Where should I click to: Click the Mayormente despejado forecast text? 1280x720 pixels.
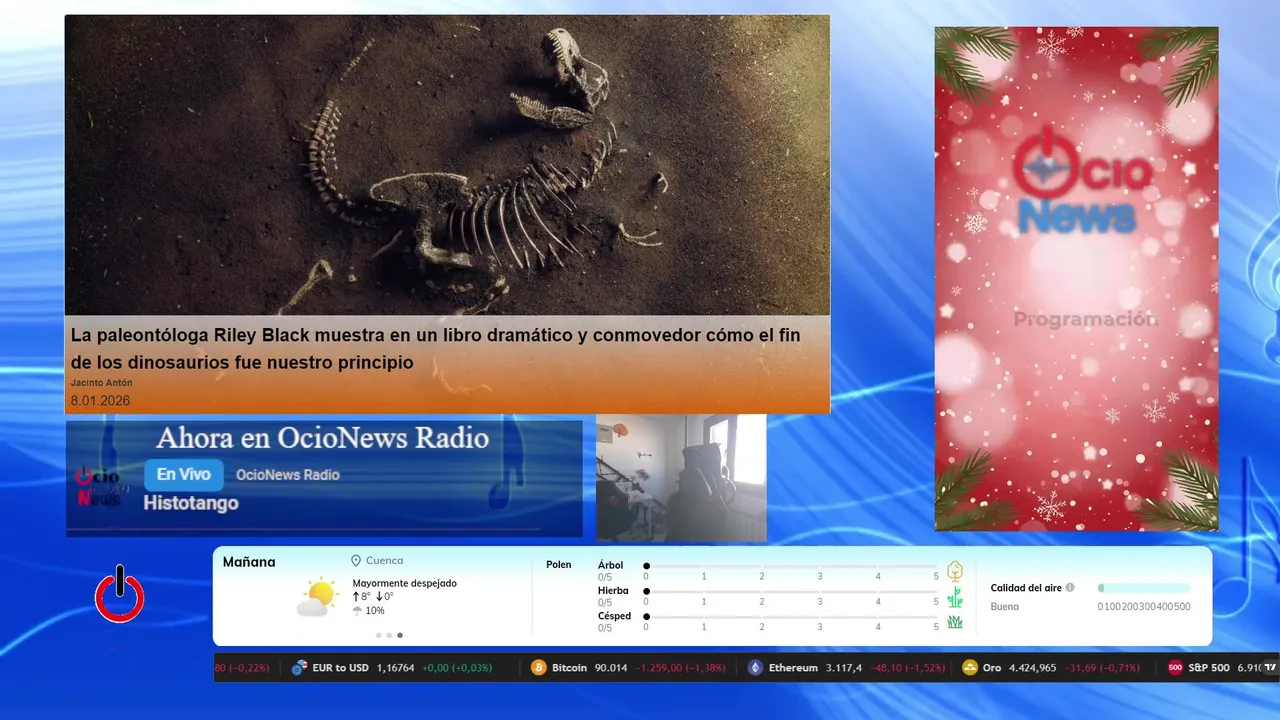[x=405, y=583]
